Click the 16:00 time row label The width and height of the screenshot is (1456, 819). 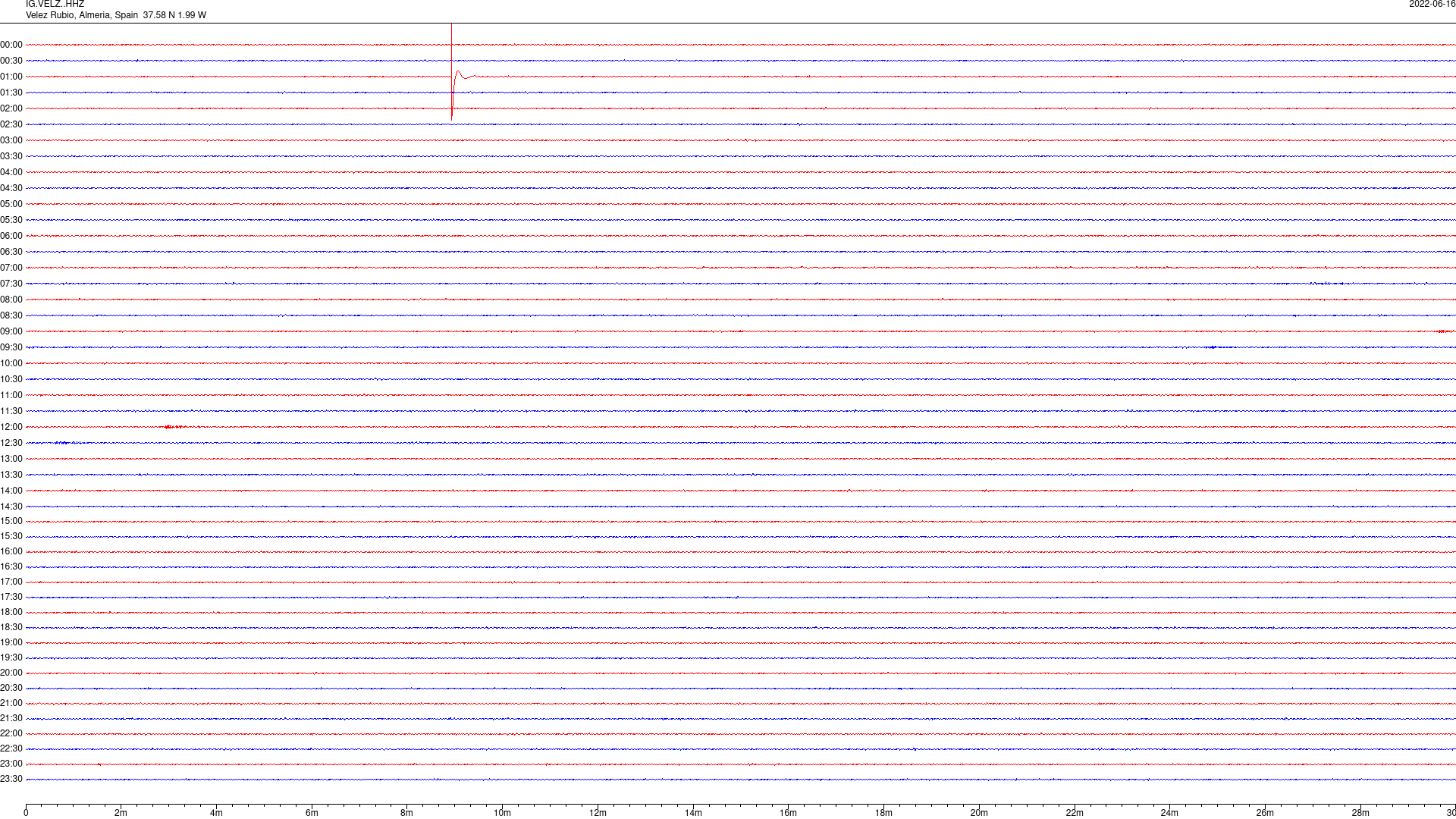tap(11, 551)
